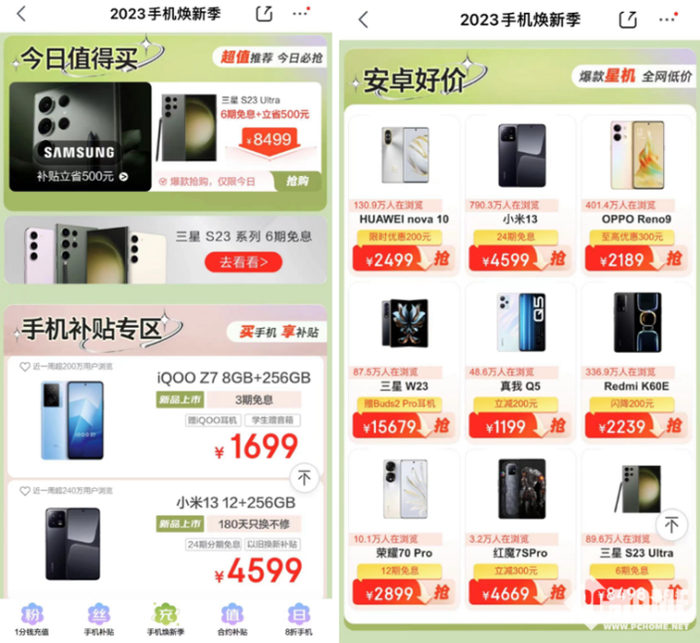
Task: Open the three-dot menu on right screen
Action: [668, 19]
